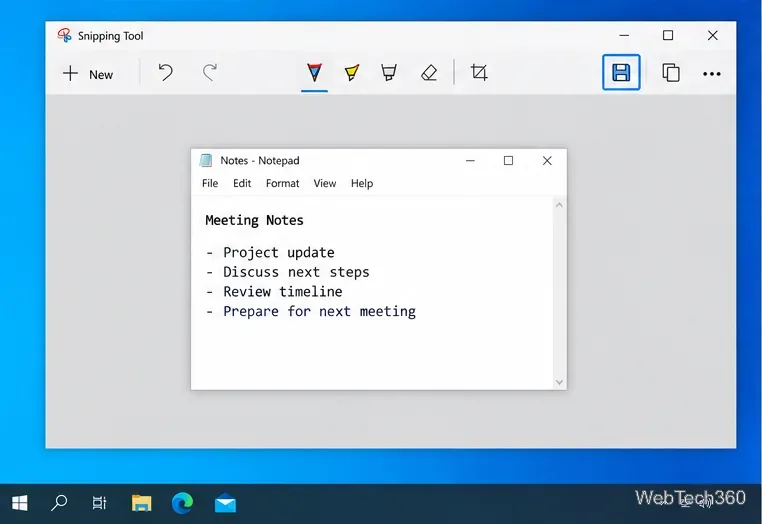Image resolution: width=762 pixels, height=524 pixels.
Task: Maximize the Snipping Tool window
Action: point(668,35)
